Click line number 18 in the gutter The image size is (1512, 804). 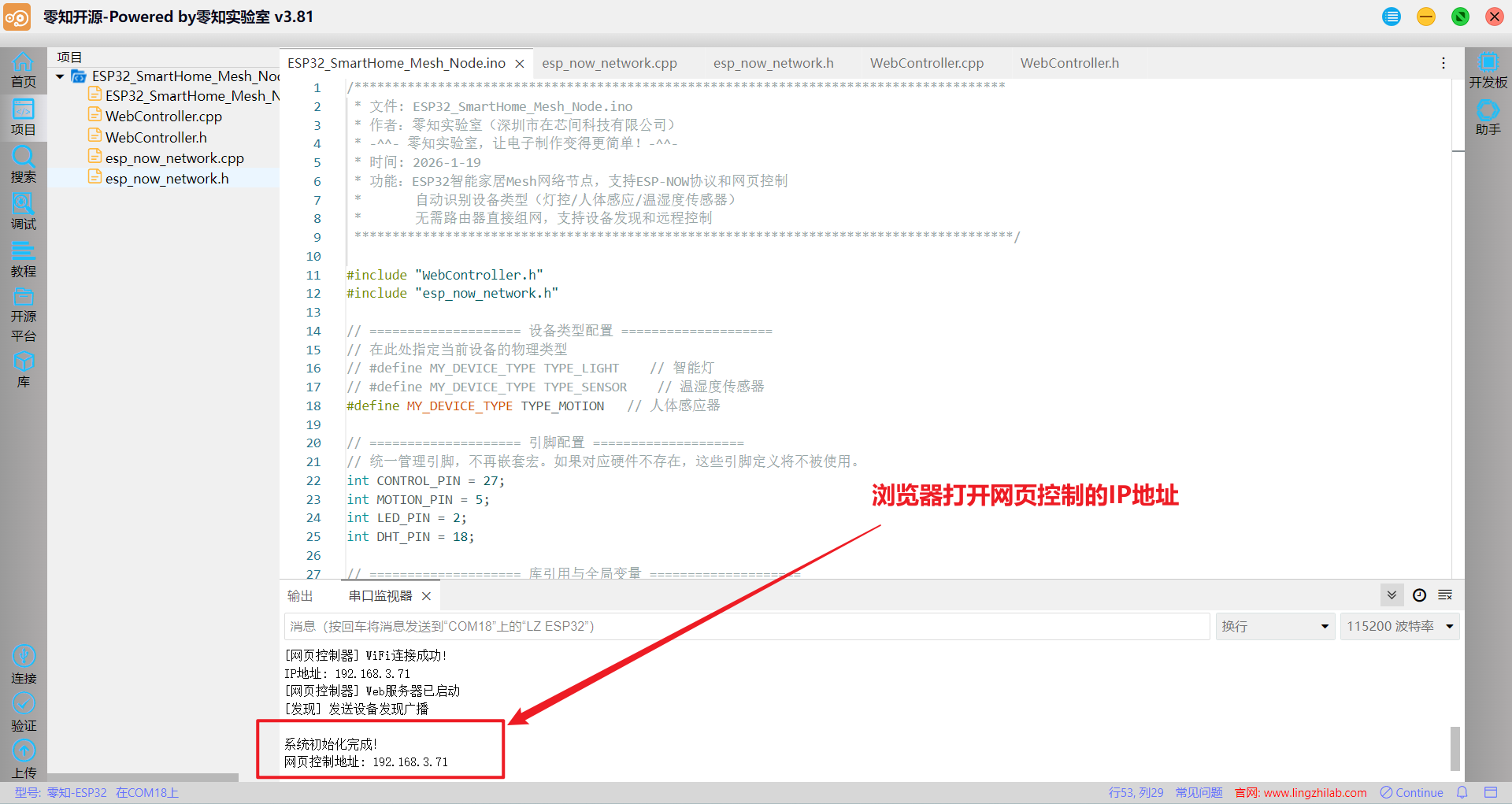pos(313,406)
